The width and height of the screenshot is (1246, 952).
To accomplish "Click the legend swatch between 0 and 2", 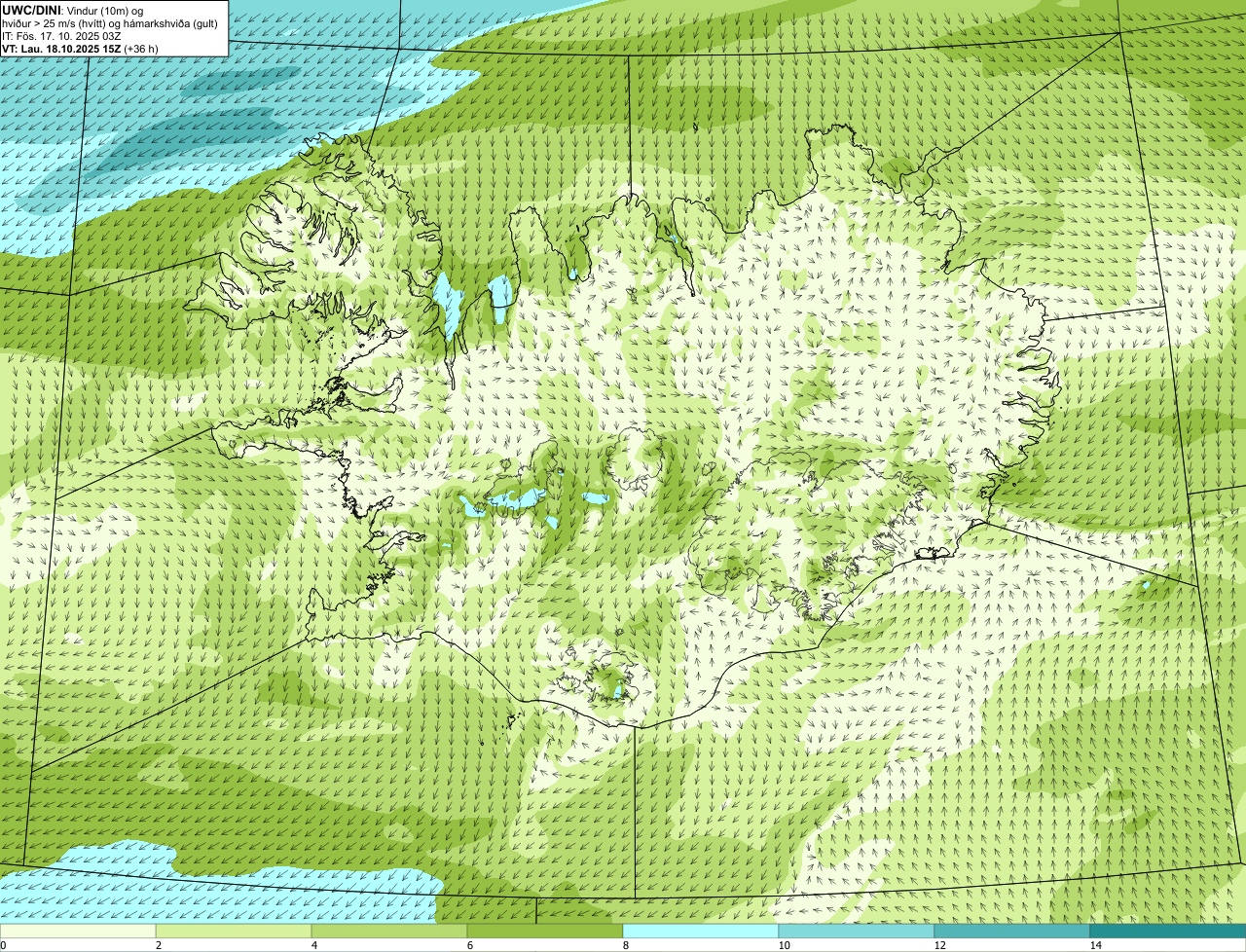I will coord(78,932).
